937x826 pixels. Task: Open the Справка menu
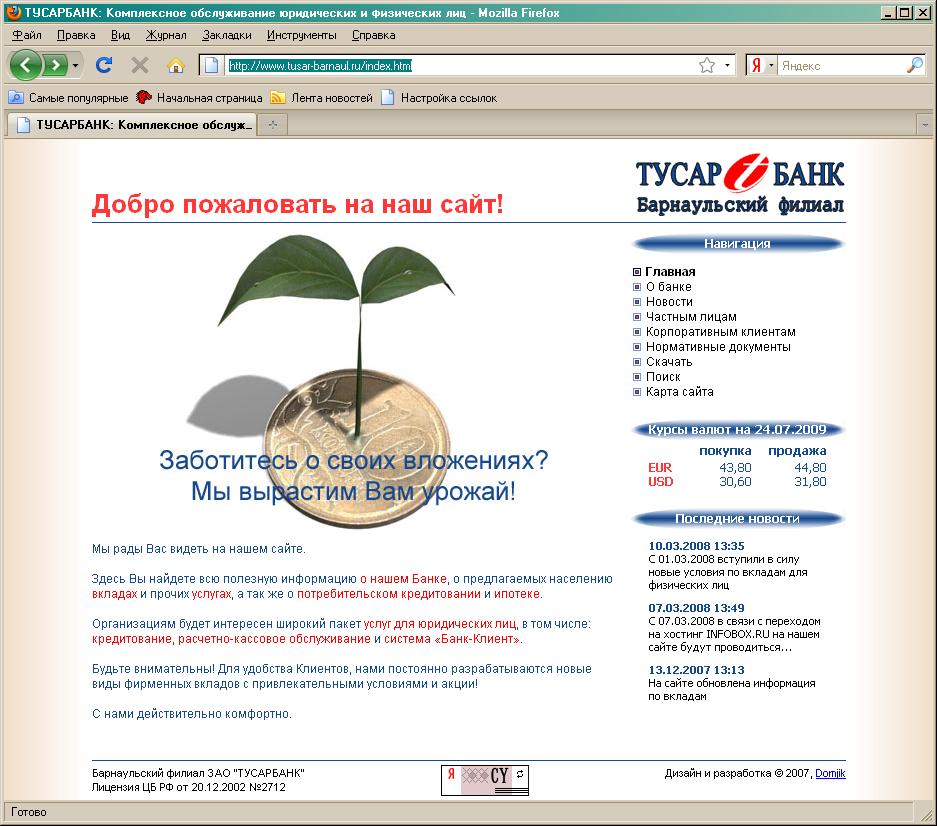pos(373,35)
